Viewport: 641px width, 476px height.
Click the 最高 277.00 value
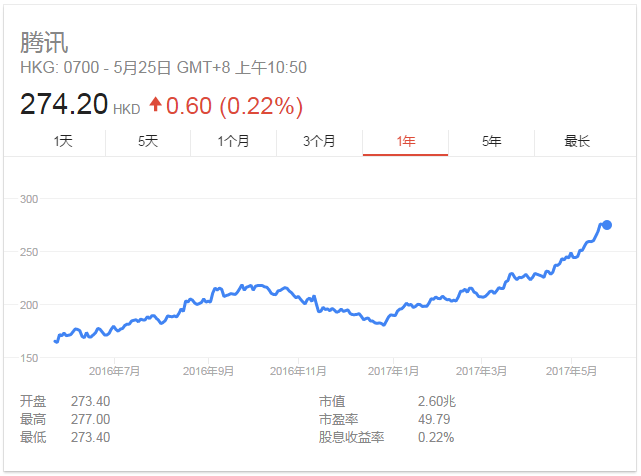[x=90, y=419]
